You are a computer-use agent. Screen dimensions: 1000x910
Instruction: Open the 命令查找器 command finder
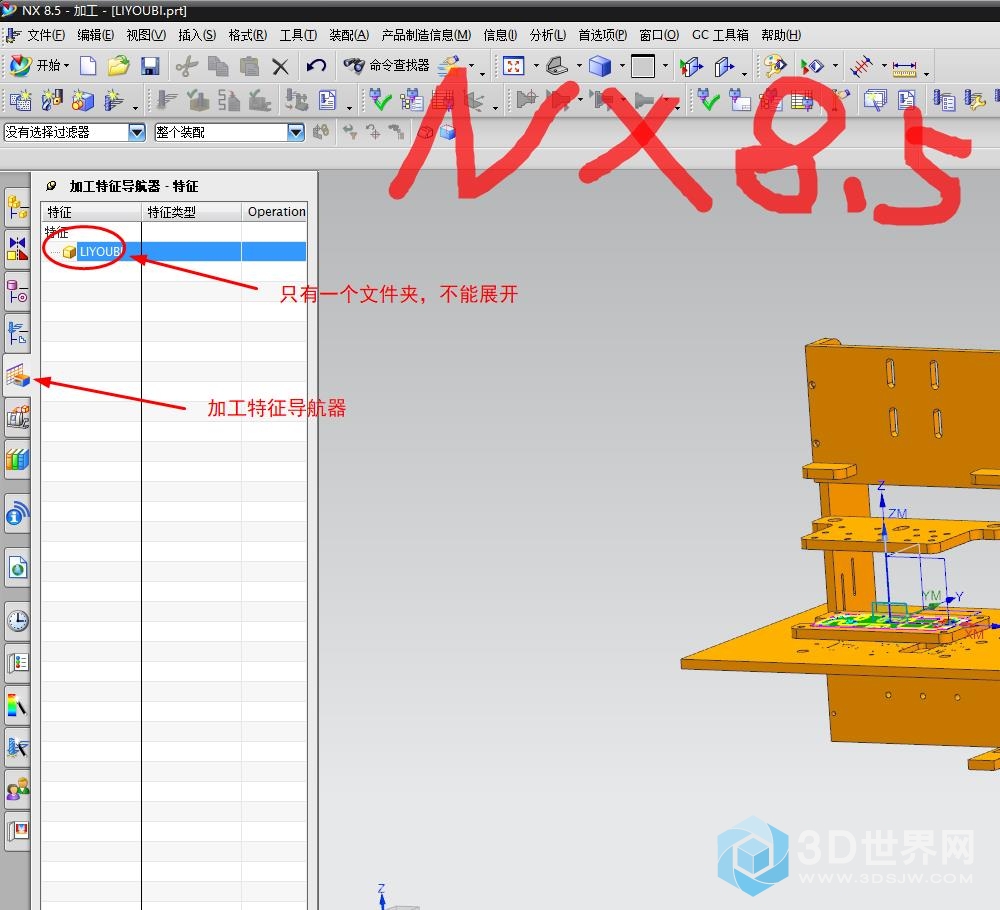pos(386,65)
